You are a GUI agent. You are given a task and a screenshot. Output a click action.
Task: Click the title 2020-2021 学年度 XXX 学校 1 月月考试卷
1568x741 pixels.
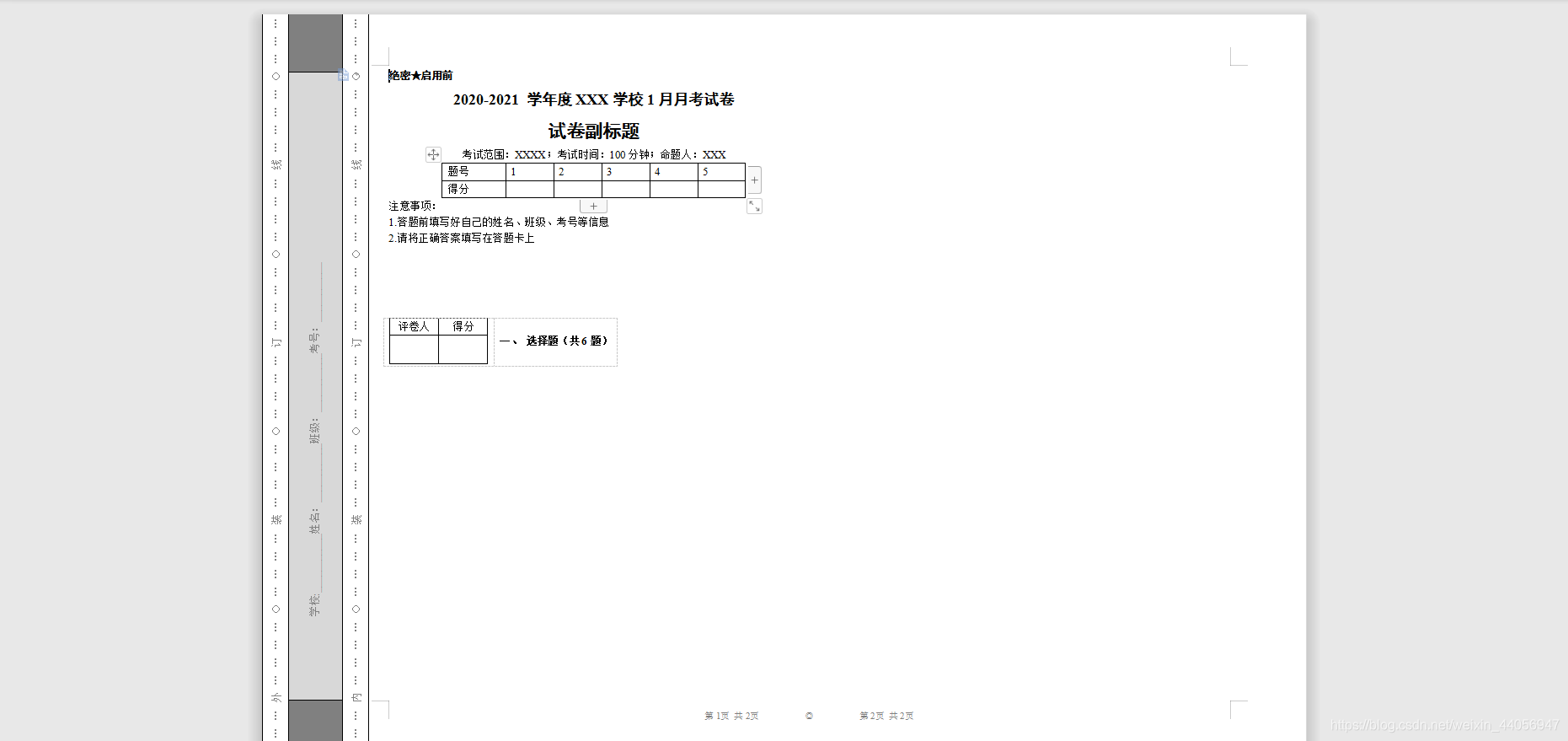[593, 99]
